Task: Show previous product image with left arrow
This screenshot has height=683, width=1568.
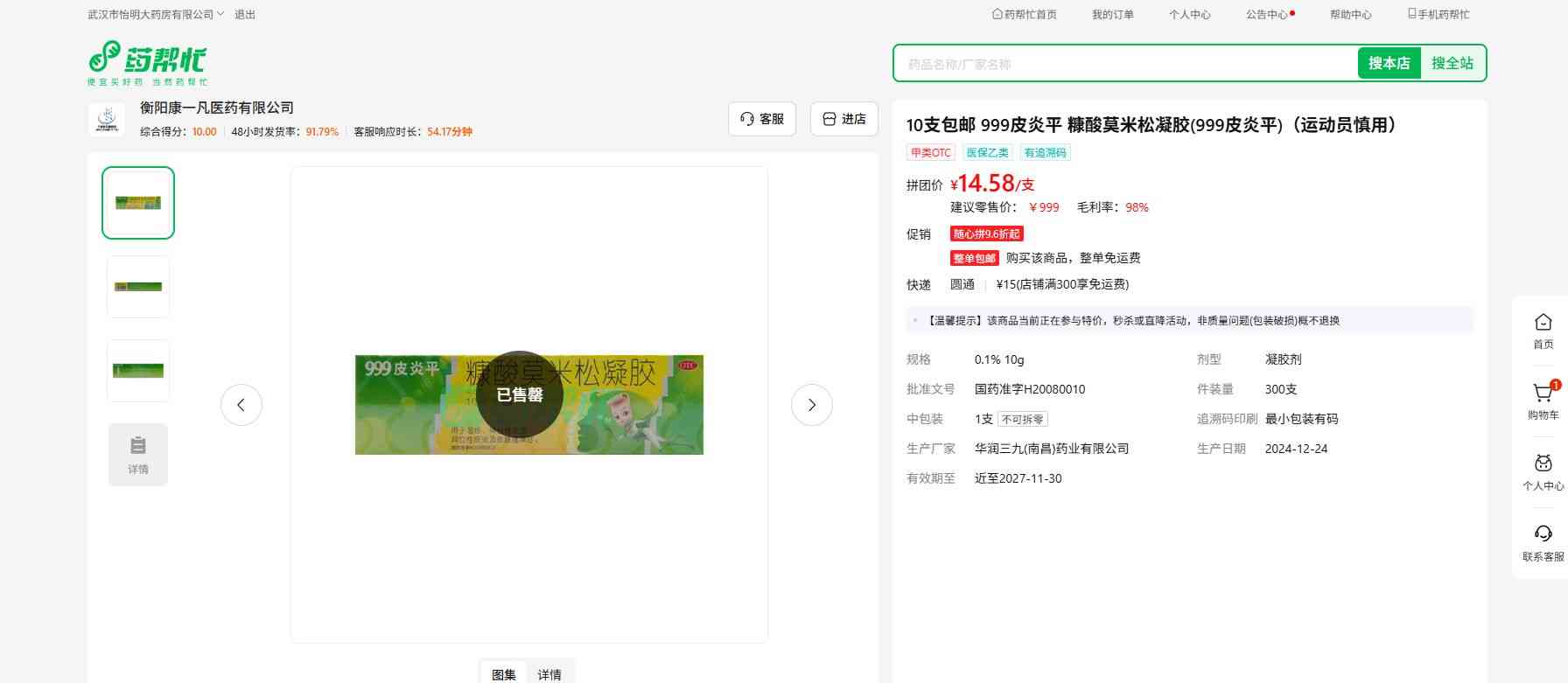Action: [x=241, y=405]
